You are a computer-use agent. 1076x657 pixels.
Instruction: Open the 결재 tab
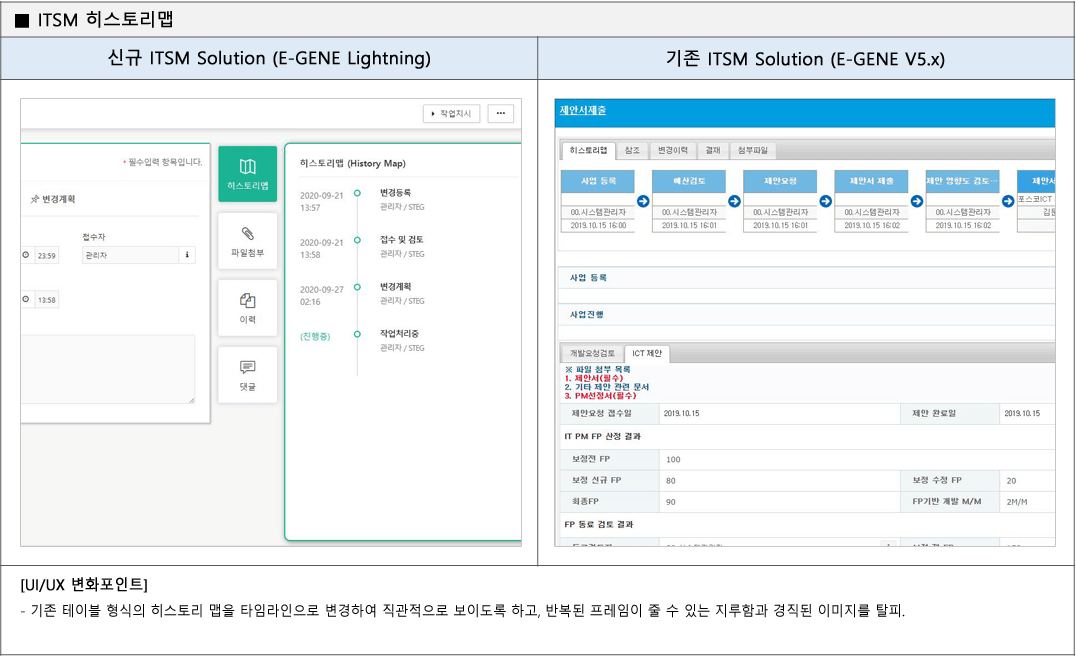click(712, 151)
